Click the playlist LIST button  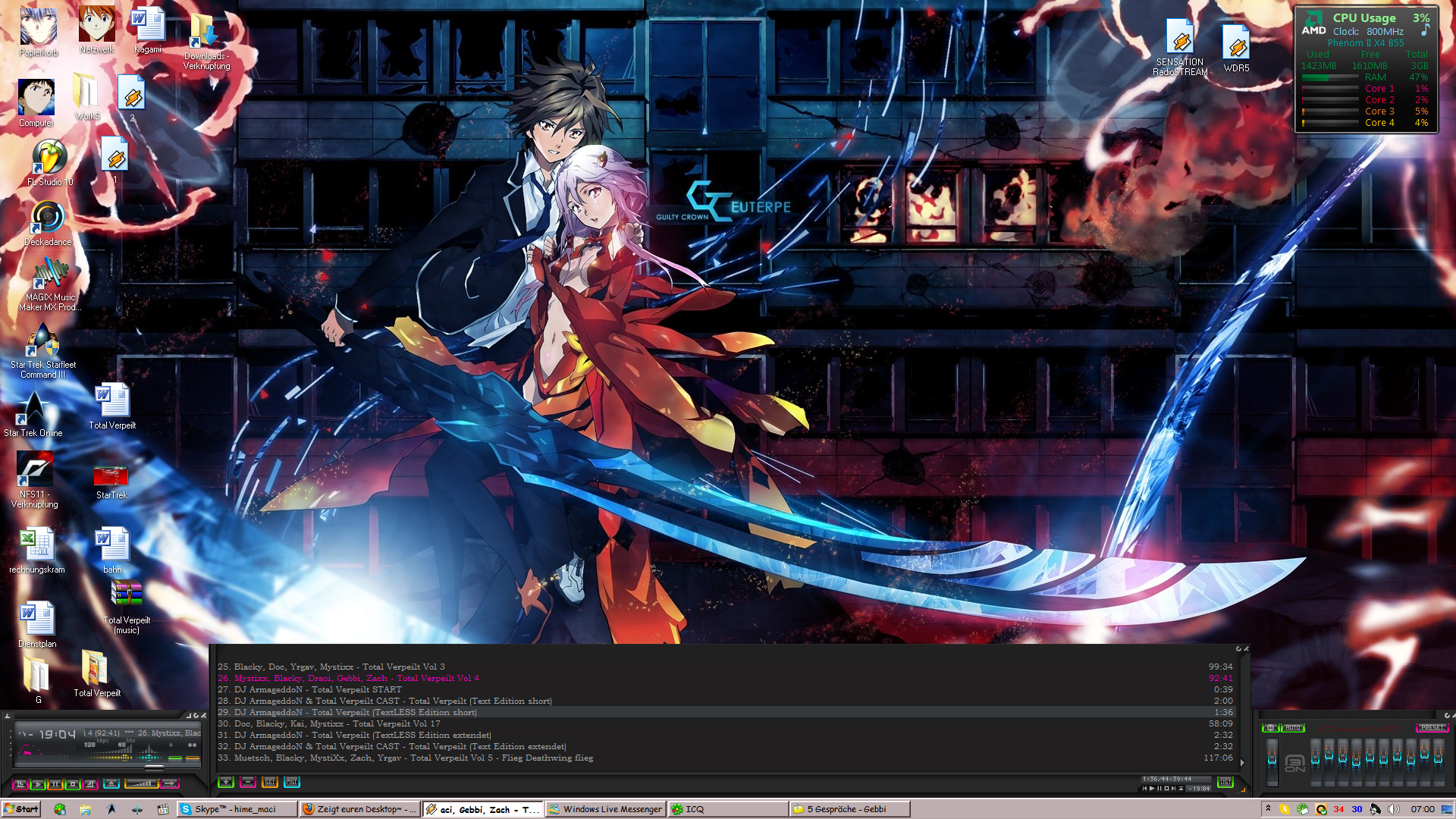coord(1225,782)
